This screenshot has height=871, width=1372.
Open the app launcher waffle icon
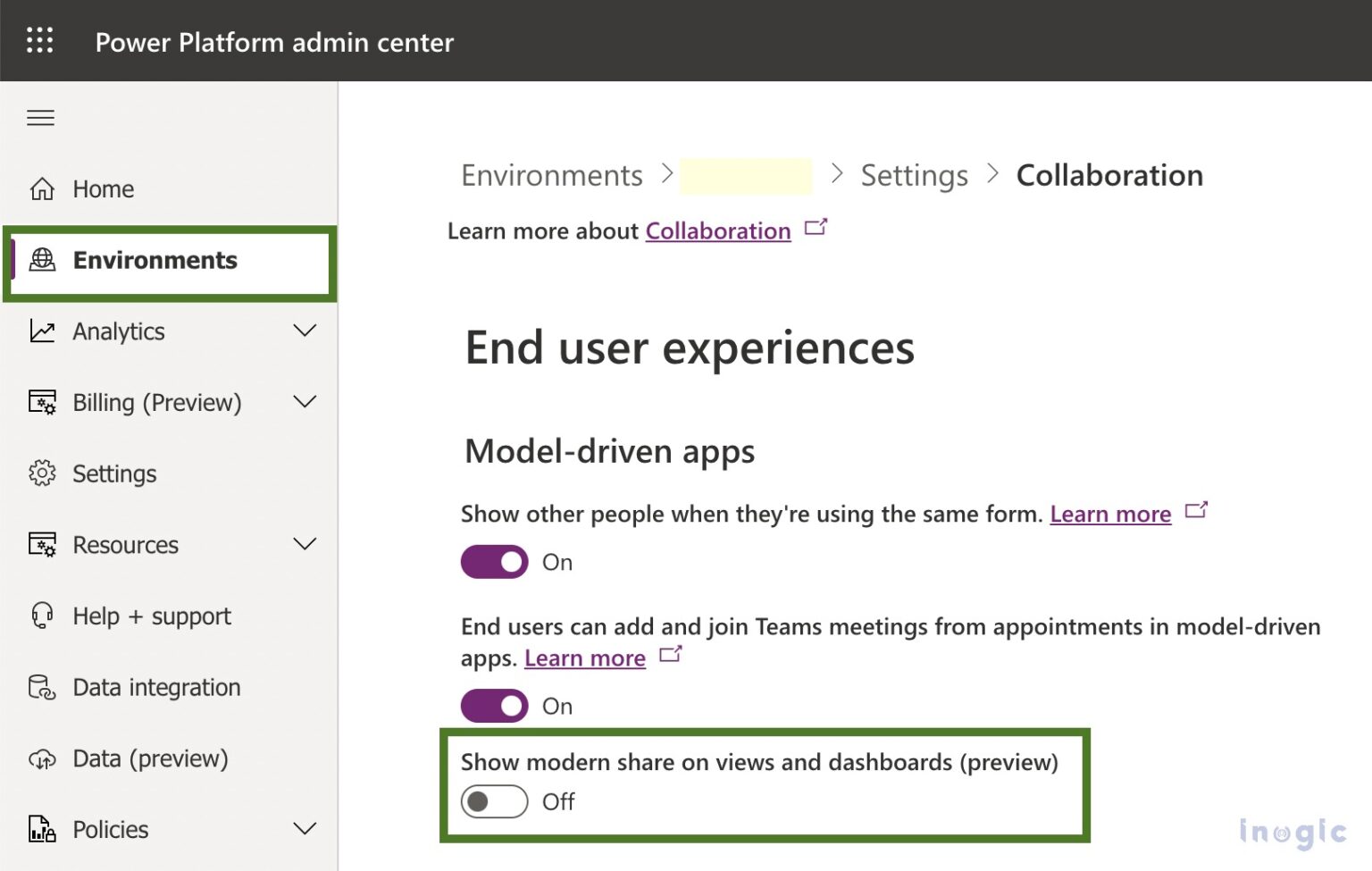[x=39, y=40]
